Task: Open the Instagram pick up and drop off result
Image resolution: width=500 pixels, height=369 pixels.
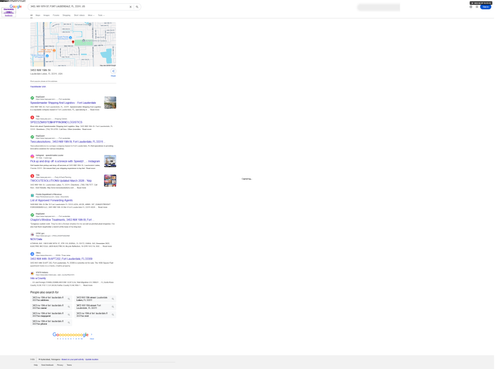Action: (x=65, y=161)
